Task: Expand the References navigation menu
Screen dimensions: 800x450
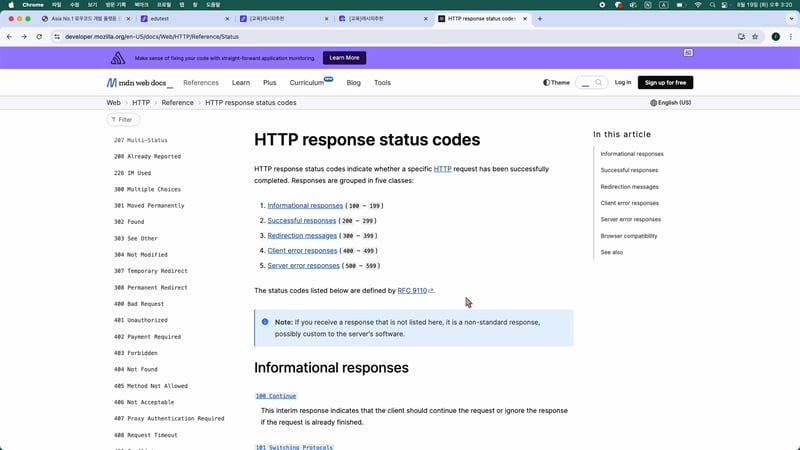Action: click(x=200, y=83)
